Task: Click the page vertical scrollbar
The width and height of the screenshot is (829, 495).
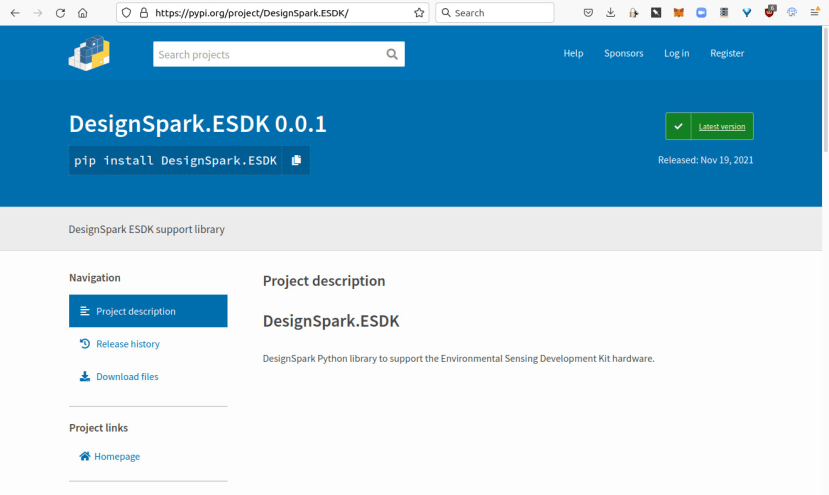Action: pyautogui.click(x=825, y=90)
